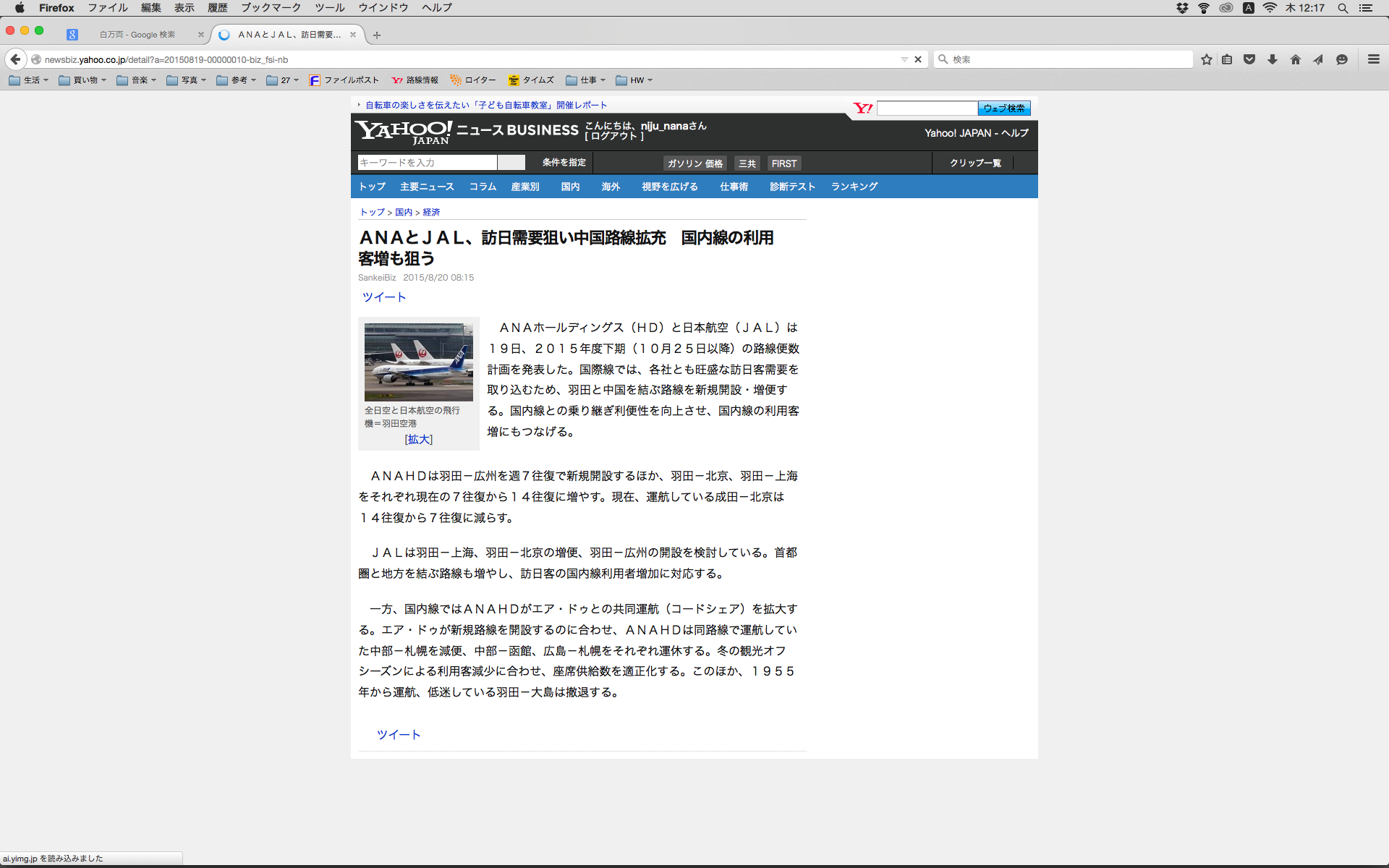Open the ブックマーク menu in menu bar
The width and height of the screenshot is (1389, 868).
(x=271, y=8)
